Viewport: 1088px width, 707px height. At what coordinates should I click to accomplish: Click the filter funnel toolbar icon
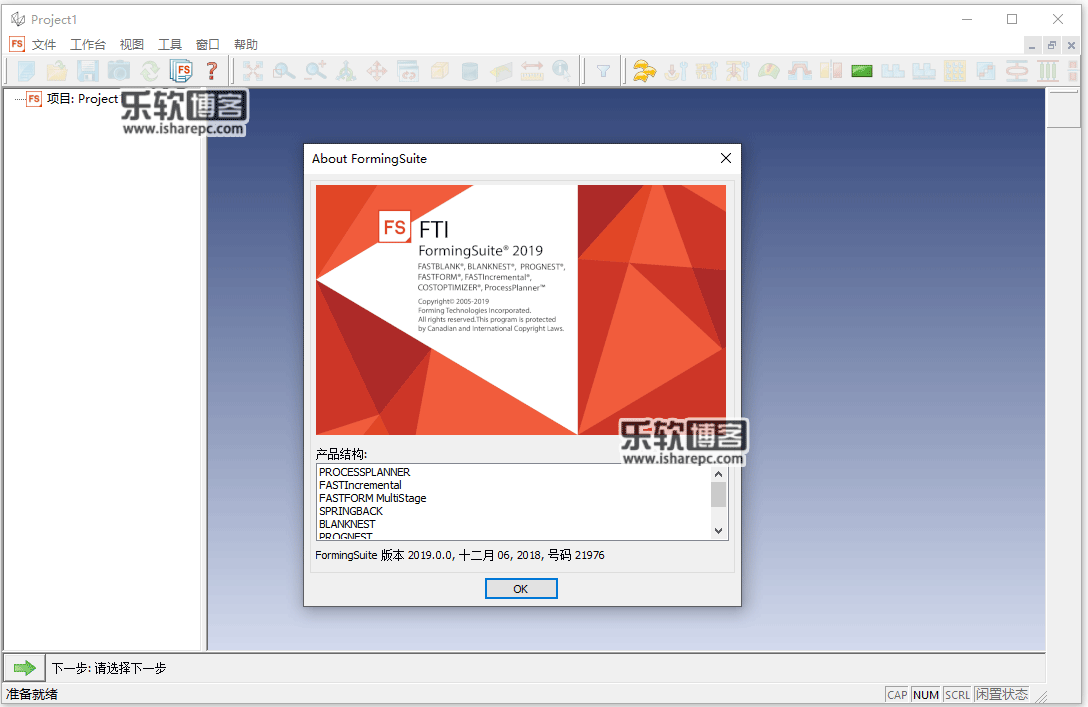tap(603, 70)
